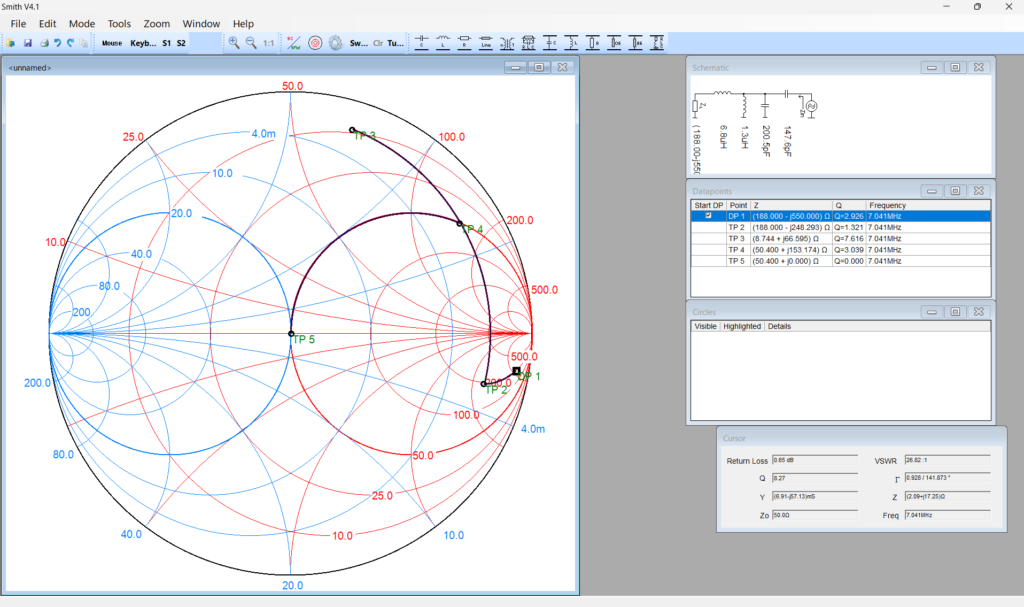Click the zoom in magnifier icon
The width and height of the screenshot is (1024, 607).
coord(233,43)
